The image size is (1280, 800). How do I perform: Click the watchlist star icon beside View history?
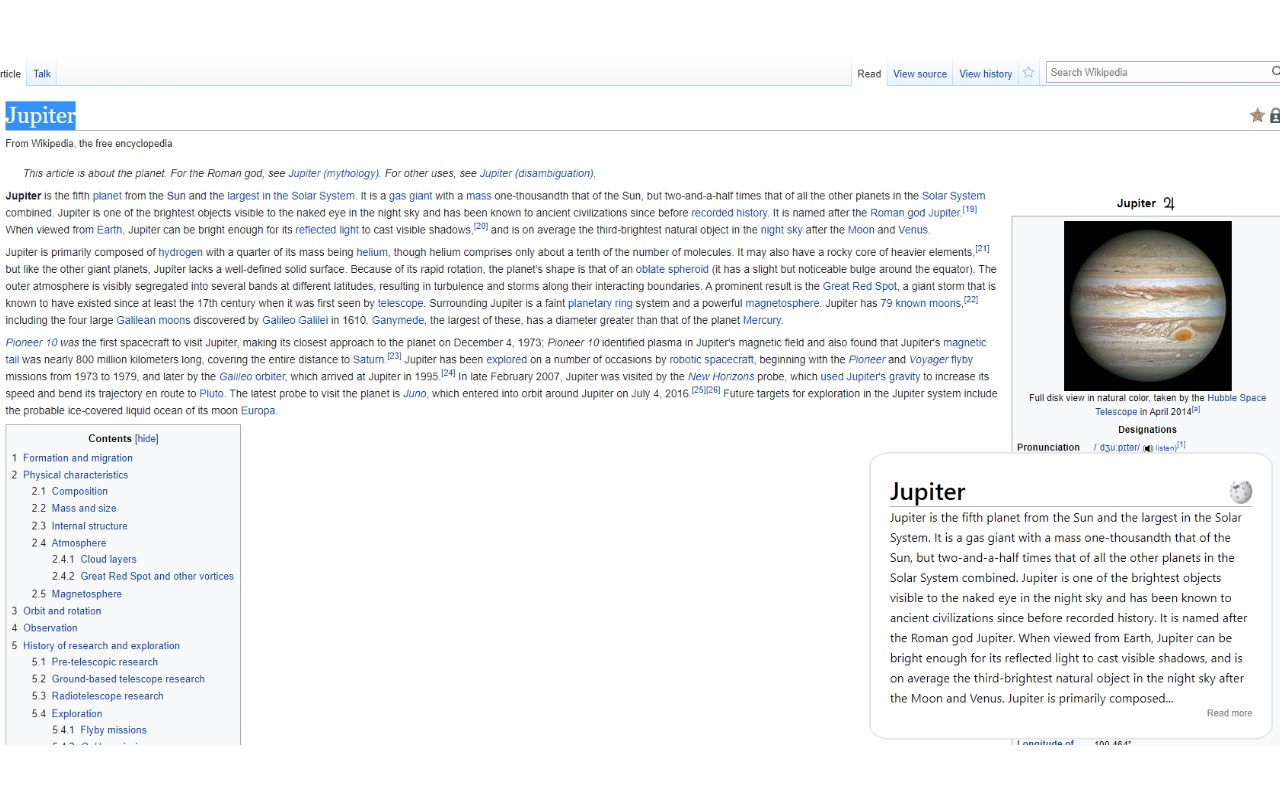pos(1028,72)
